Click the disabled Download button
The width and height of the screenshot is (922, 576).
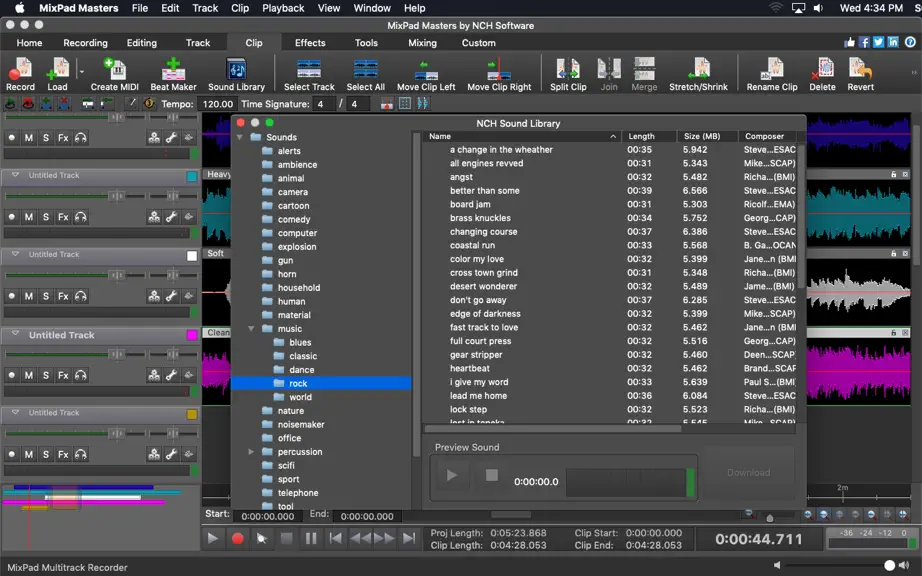[x=748, y=473]
